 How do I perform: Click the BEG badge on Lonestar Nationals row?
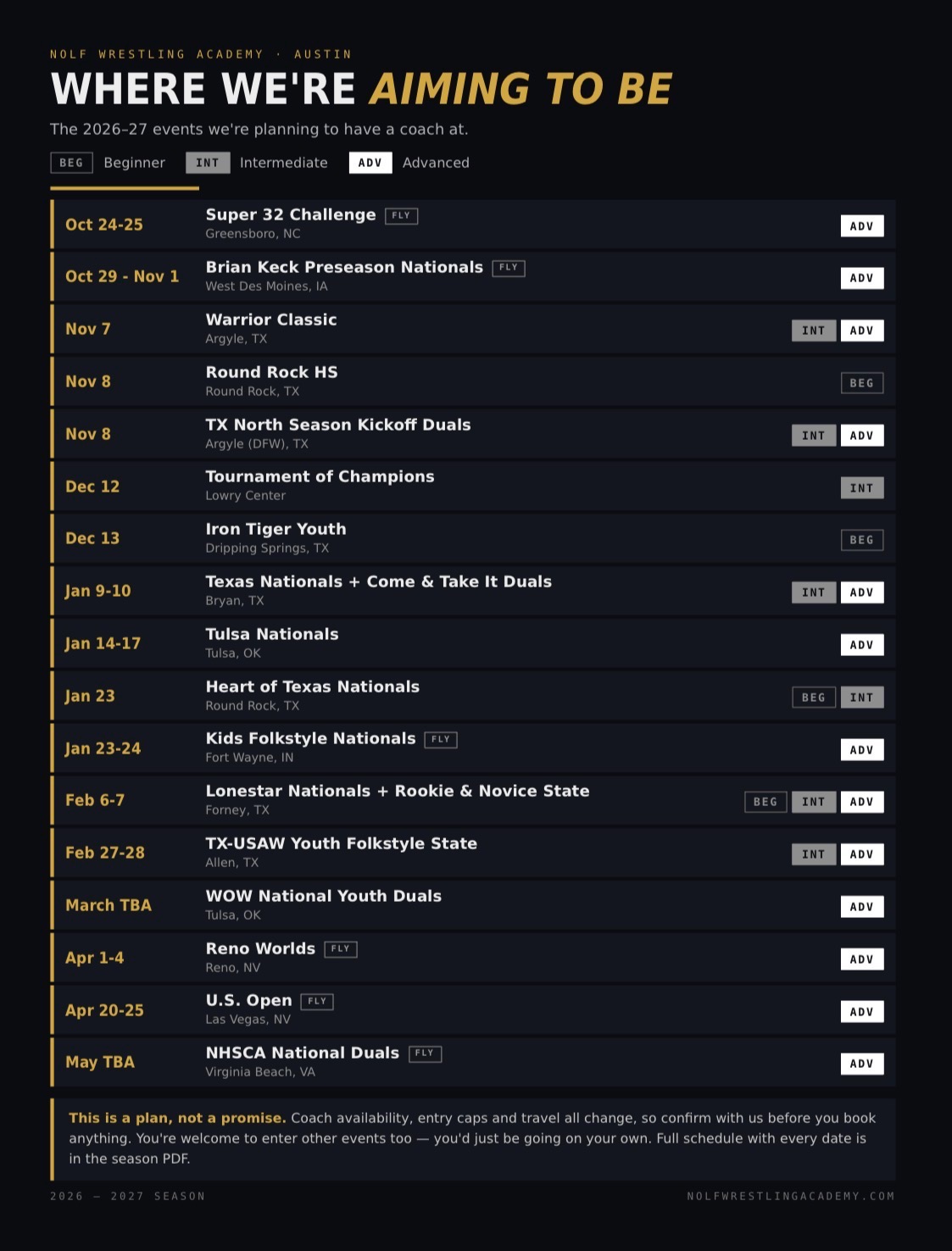pos(765,802)
